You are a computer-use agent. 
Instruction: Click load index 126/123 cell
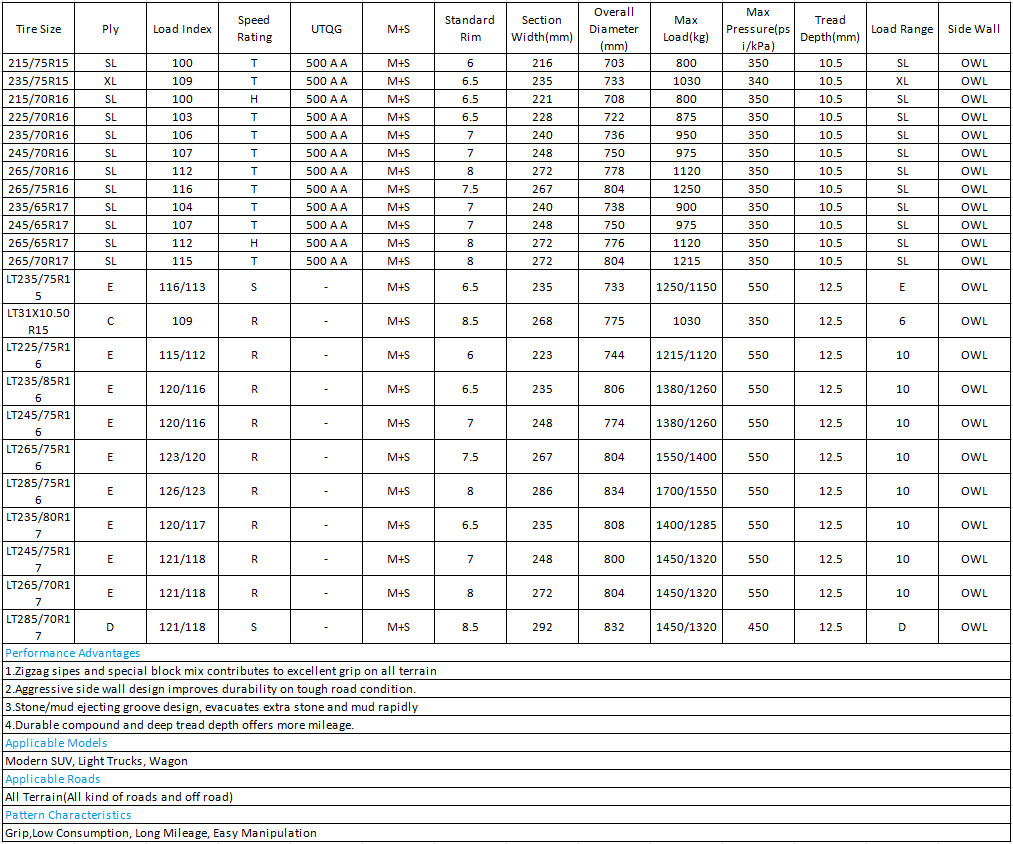tap(182, 491)
